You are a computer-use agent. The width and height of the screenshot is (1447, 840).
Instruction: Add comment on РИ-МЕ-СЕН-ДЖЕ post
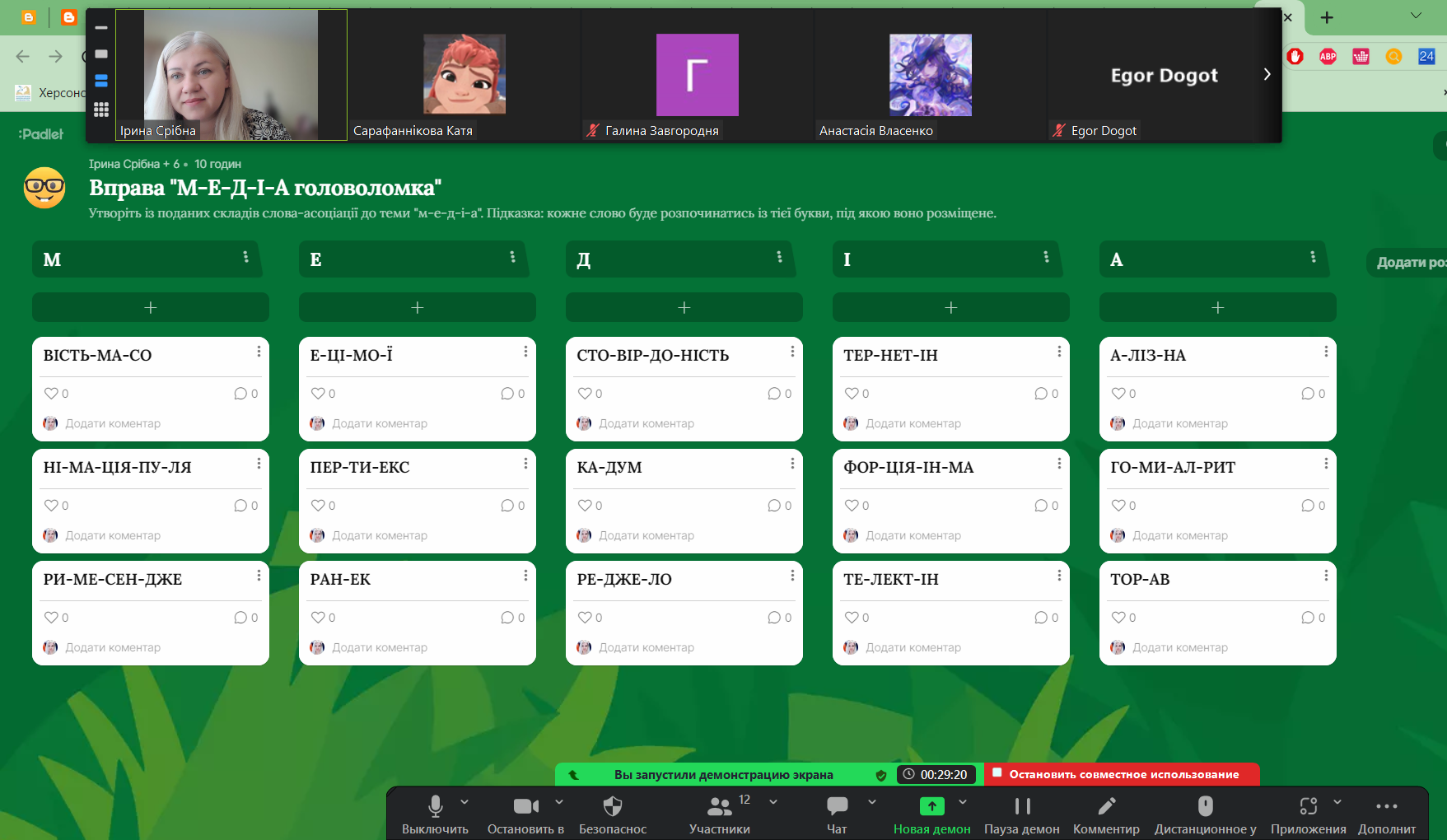click(113, 647)
